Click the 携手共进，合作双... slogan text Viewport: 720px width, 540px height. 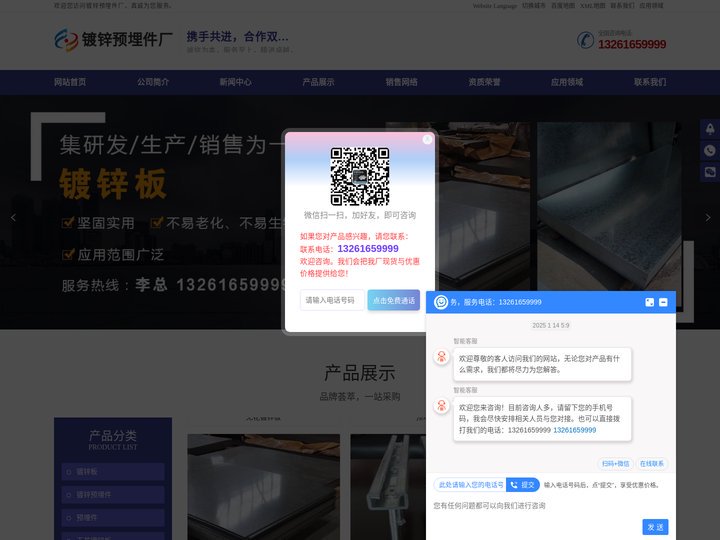pyautogui.click(x=237, y=36)
